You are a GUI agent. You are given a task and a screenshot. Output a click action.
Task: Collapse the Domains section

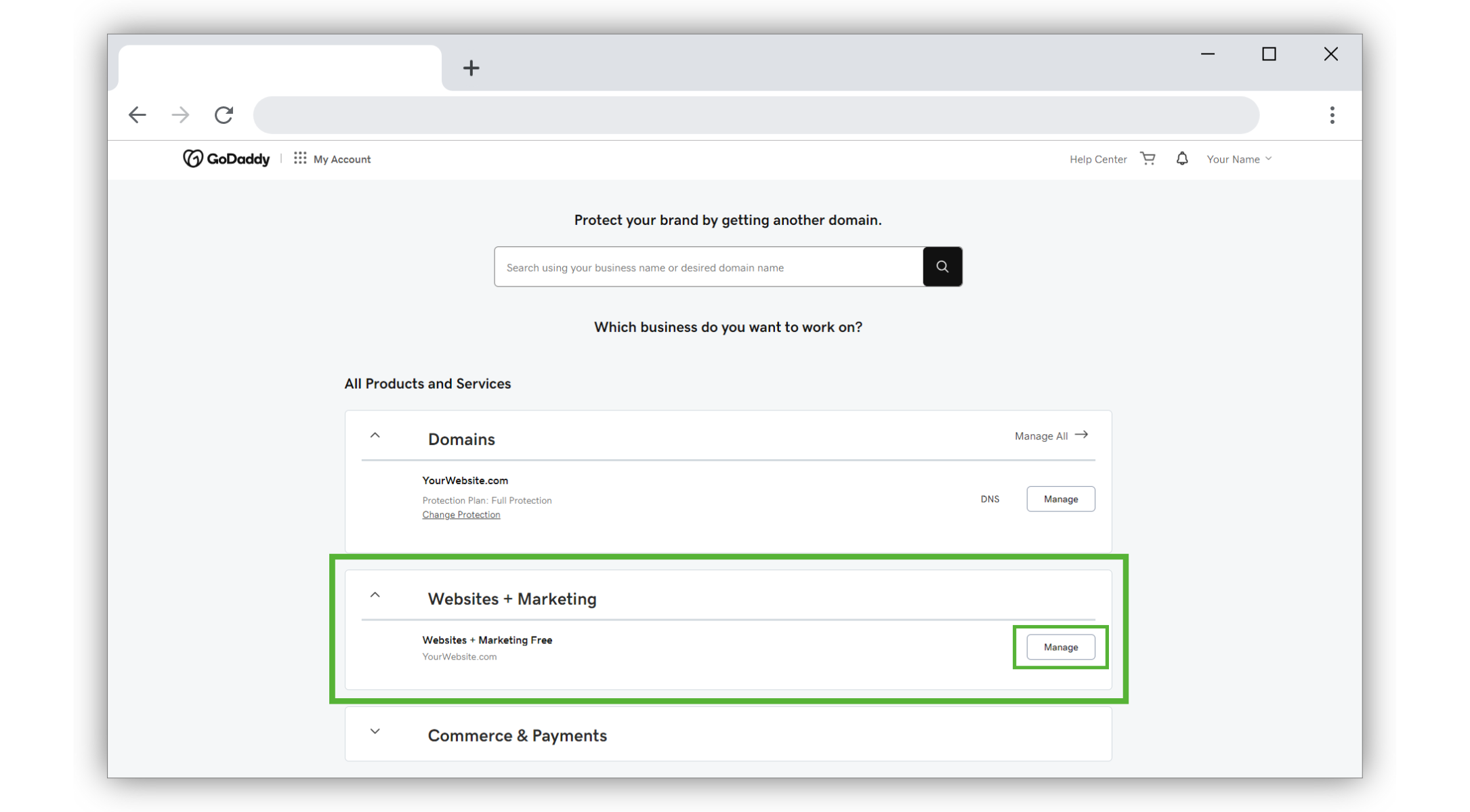pos(375,435)
